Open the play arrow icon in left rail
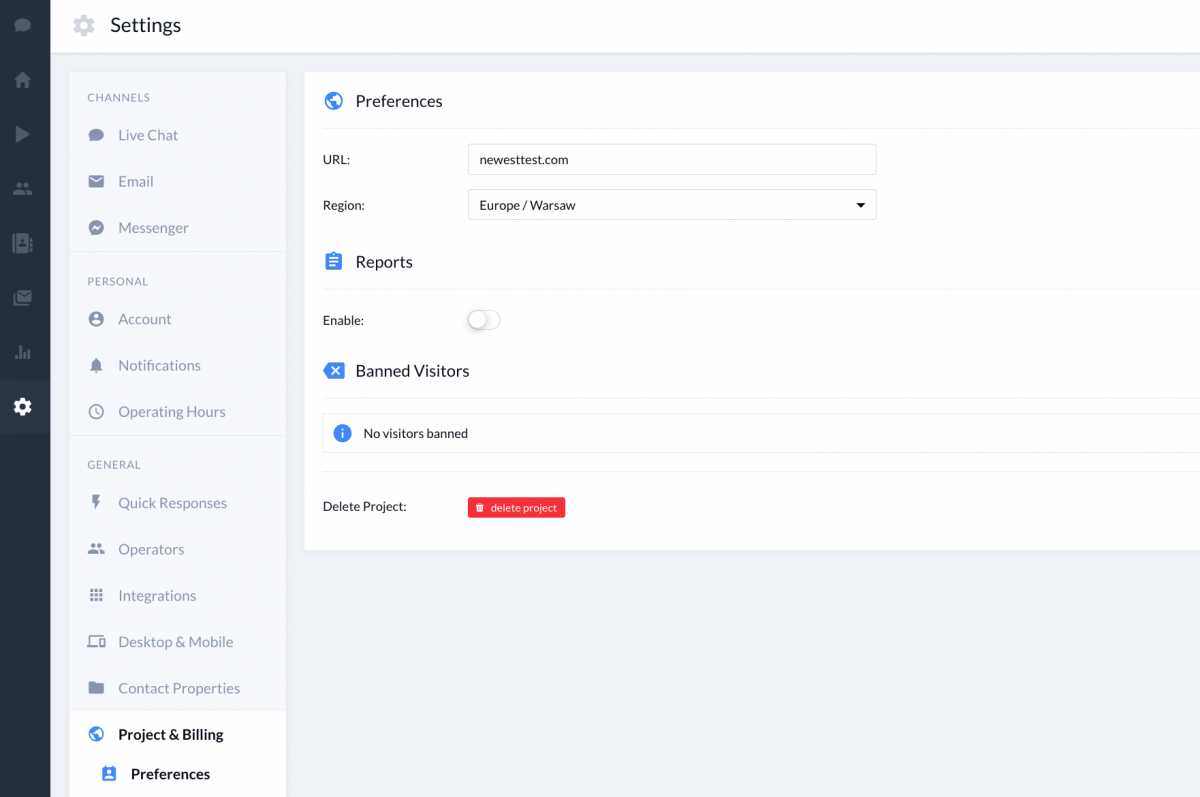The width and height of the screenshot is (1200, 797). tap(22, 134)
